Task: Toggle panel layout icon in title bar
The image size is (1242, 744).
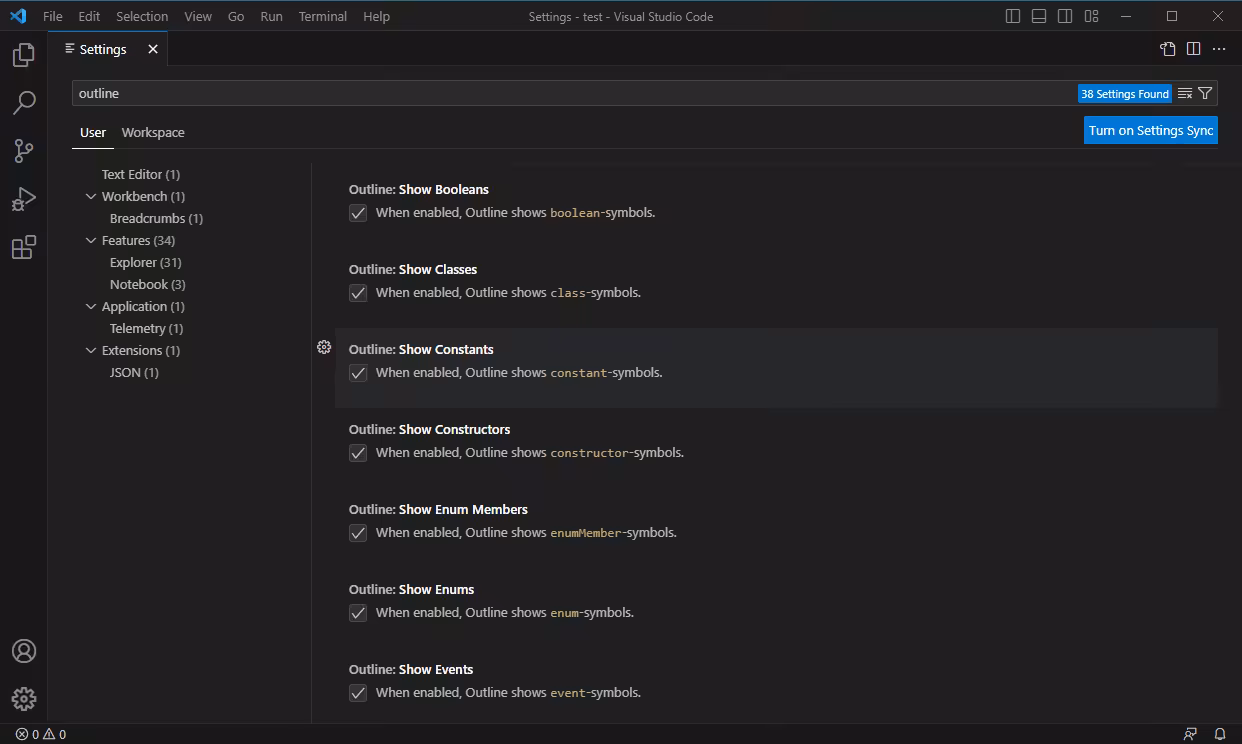Action: tap(1039, 16)
